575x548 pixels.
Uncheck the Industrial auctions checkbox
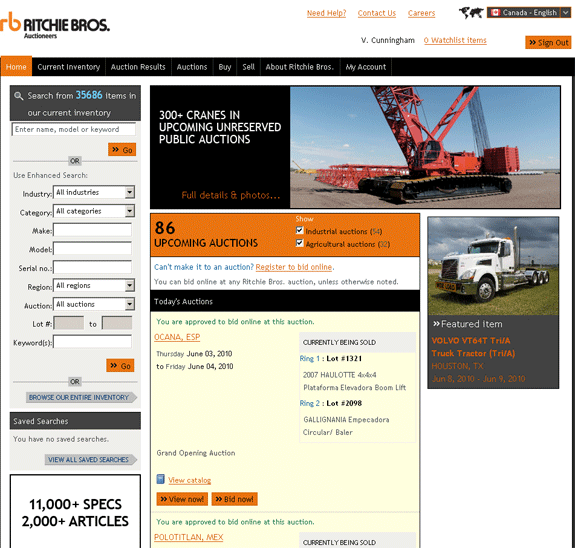point(300,230)
